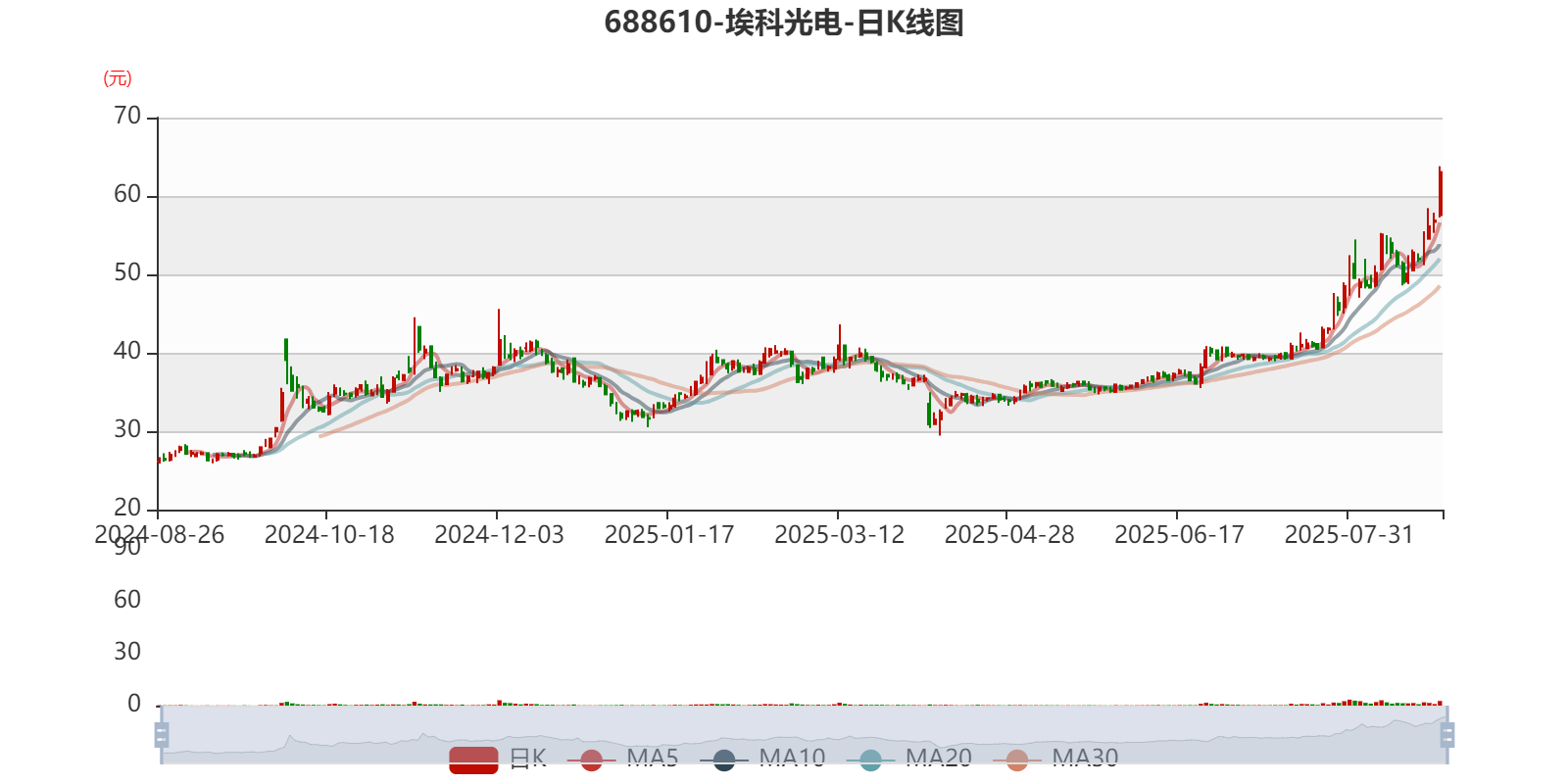Screen dimensions: 1568x784
Task: Toggle the MA30 line in the legend
Action: (1055, 759)
